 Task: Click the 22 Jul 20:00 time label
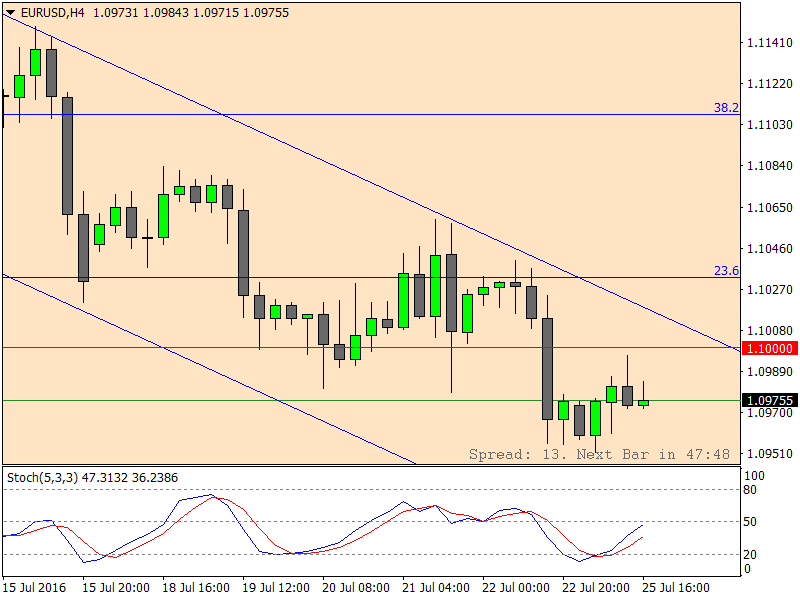(596, 588)
